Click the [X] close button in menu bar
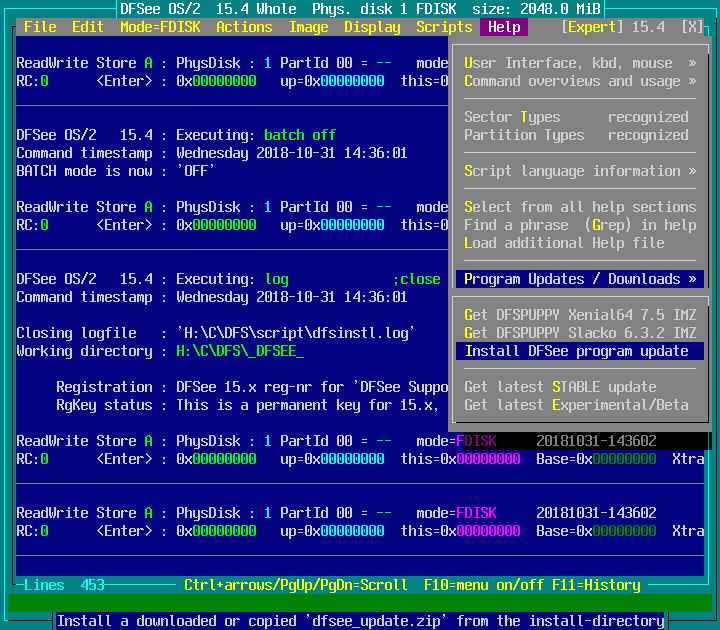 pos(692,27)
